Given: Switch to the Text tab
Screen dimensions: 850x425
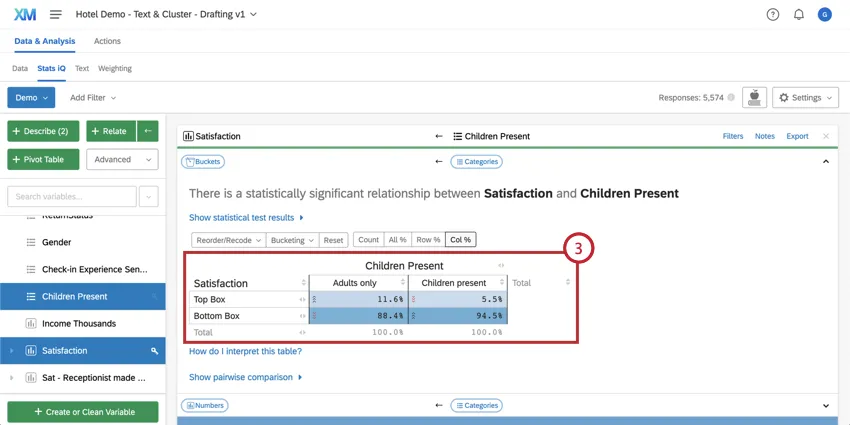Looking at the screenshot, I should (82, 69).
